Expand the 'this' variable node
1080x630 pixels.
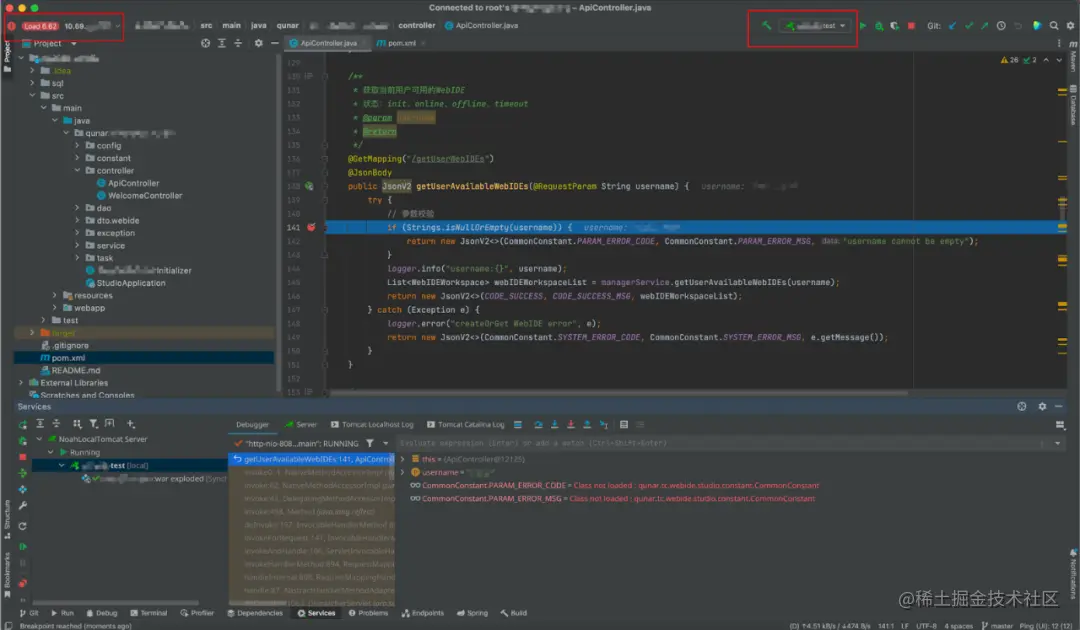click(x=403, y=459)
